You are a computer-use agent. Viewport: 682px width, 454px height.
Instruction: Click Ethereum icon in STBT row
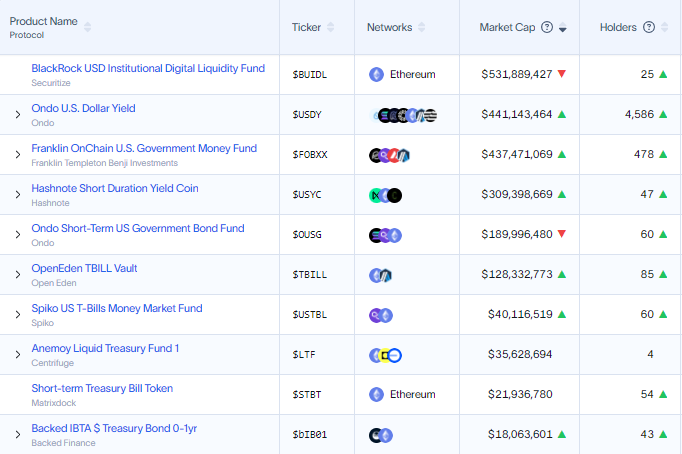377,394
